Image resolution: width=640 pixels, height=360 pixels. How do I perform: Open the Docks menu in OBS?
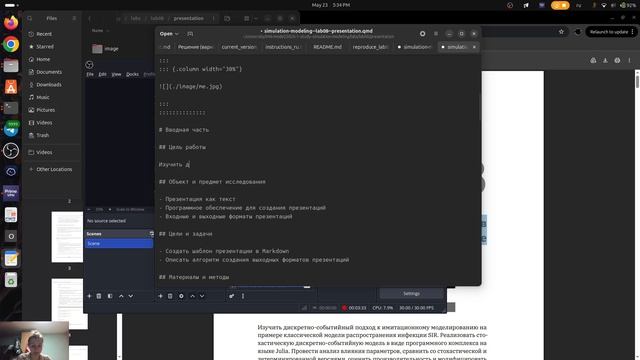coord(132,74)
